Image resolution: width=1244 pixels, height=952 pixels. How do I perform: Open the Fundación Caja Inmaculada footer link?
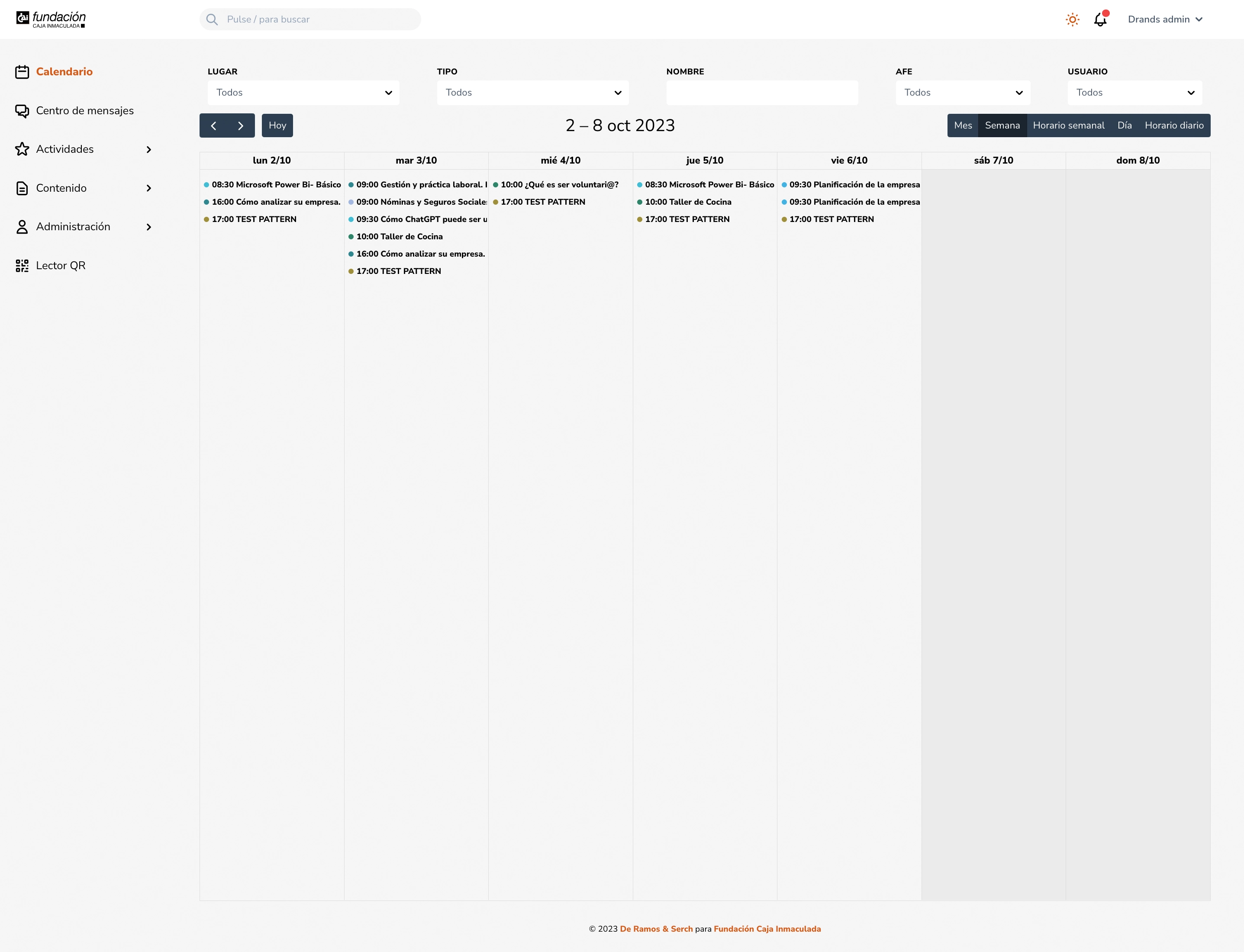[767, 929]
